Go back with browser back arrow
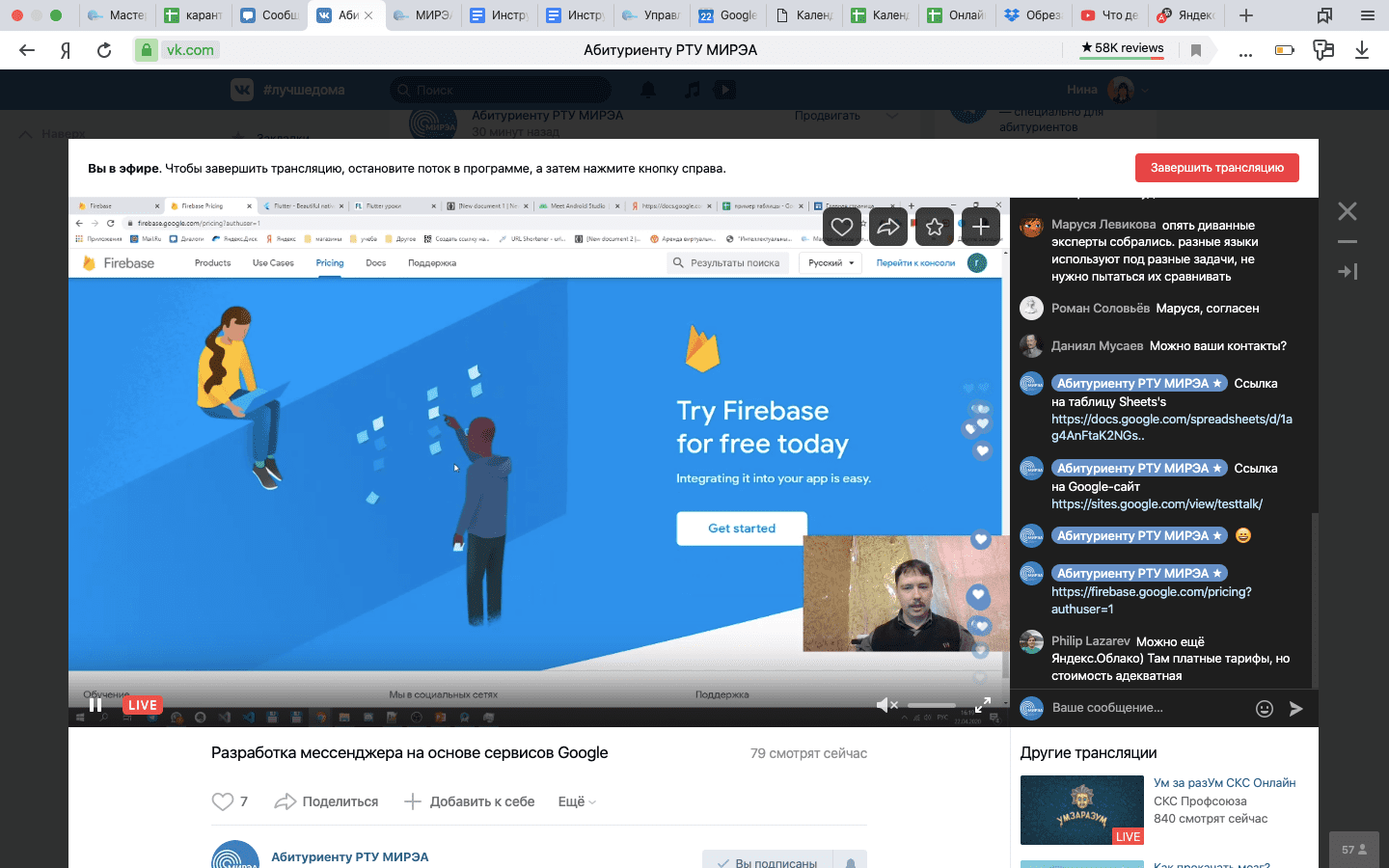The height and width of the screenshot is (868, 1389). pyautogui.click(x=27, y=50)
